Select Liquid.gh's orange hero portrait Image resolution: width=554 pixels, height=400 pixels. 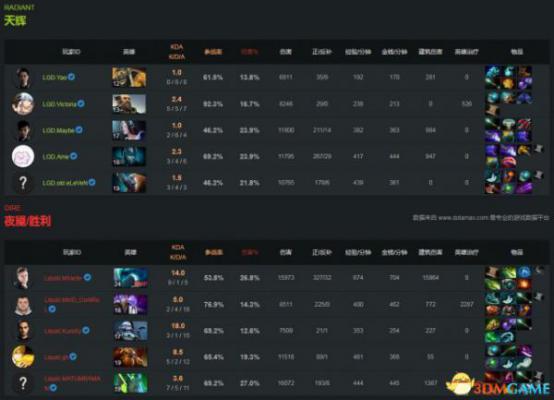(x=130, y=357)
